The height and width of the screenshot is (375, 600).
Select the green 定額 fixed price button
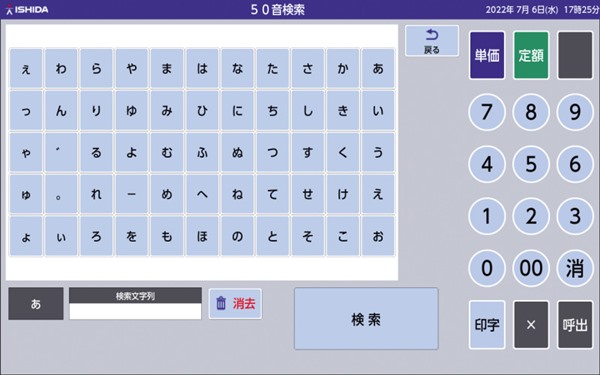tap(531, 55)
